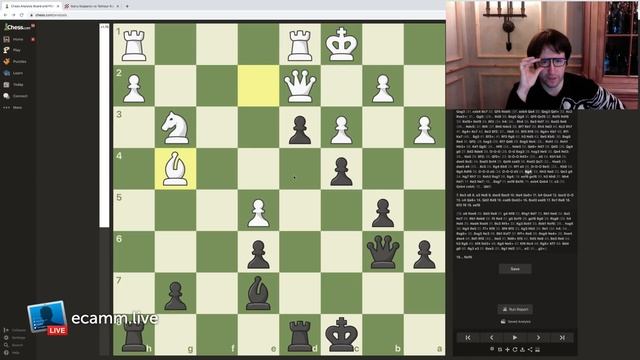Open Home in the Chess.com sidebar
Viewport: 640px width, 360px height.
14,39
